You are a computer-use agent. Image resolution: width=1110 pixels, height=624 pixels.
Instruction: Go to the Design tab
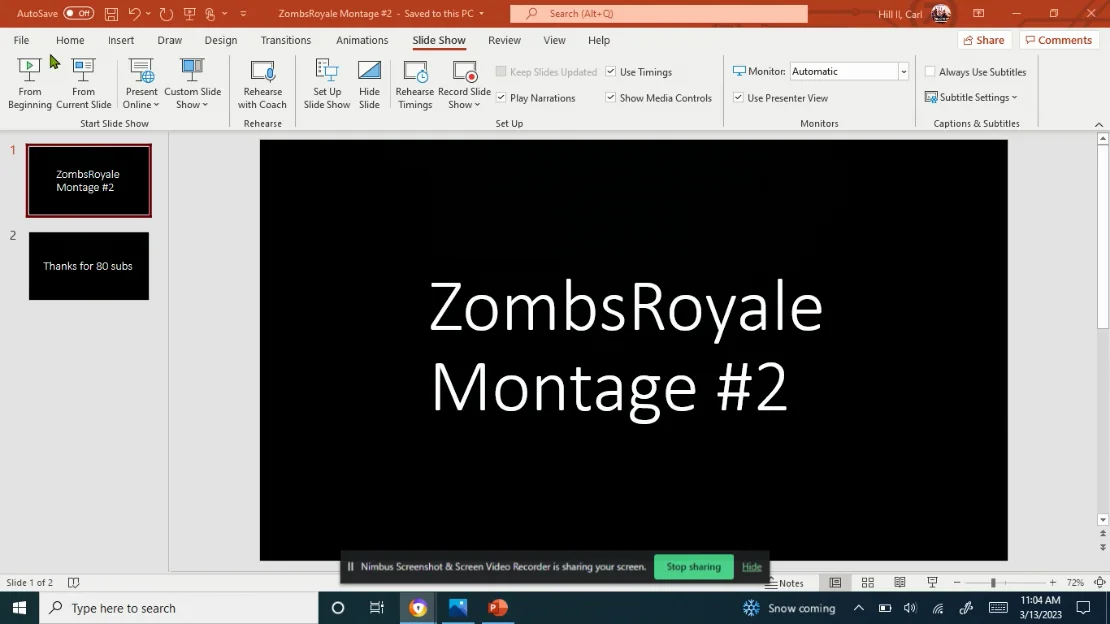pyautogui.click(x=221, y=40)
